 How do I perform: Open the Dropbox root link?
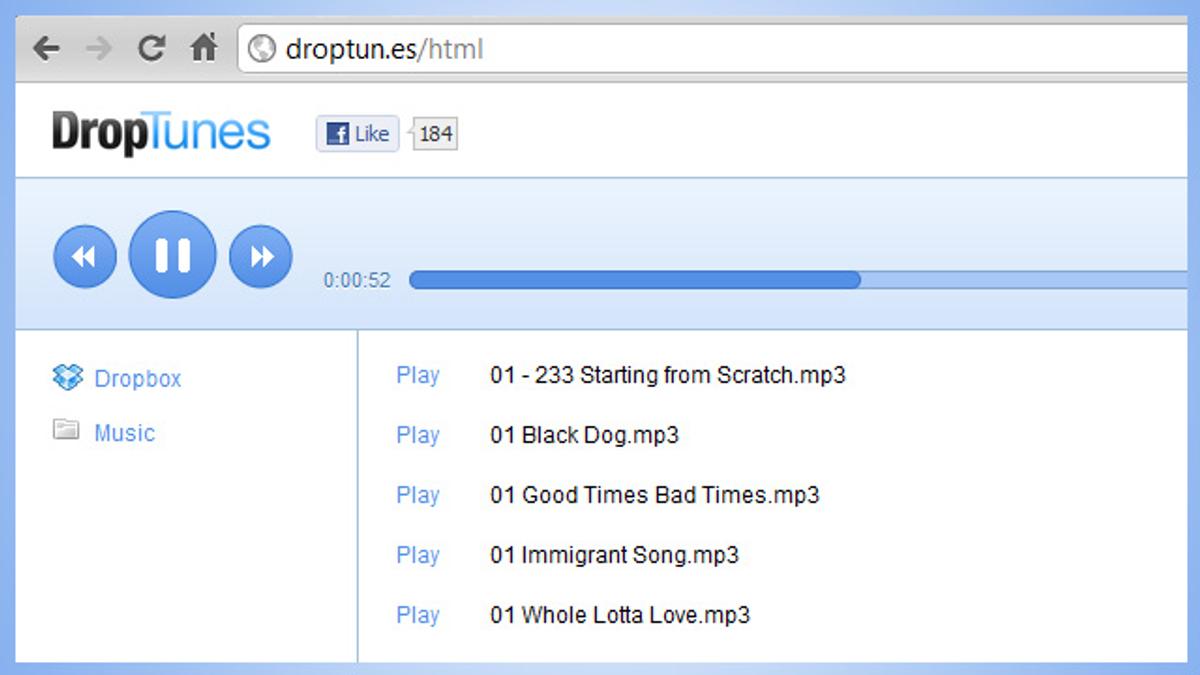pyautogui.click(x=138, y=379)
